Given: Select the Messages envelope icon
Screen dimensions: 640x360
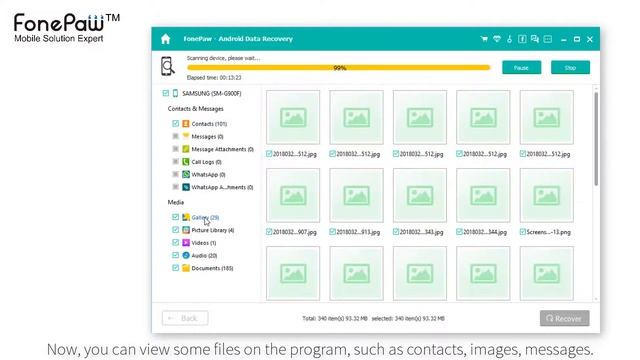Looking at the screenshot, I should coord(186,136).
